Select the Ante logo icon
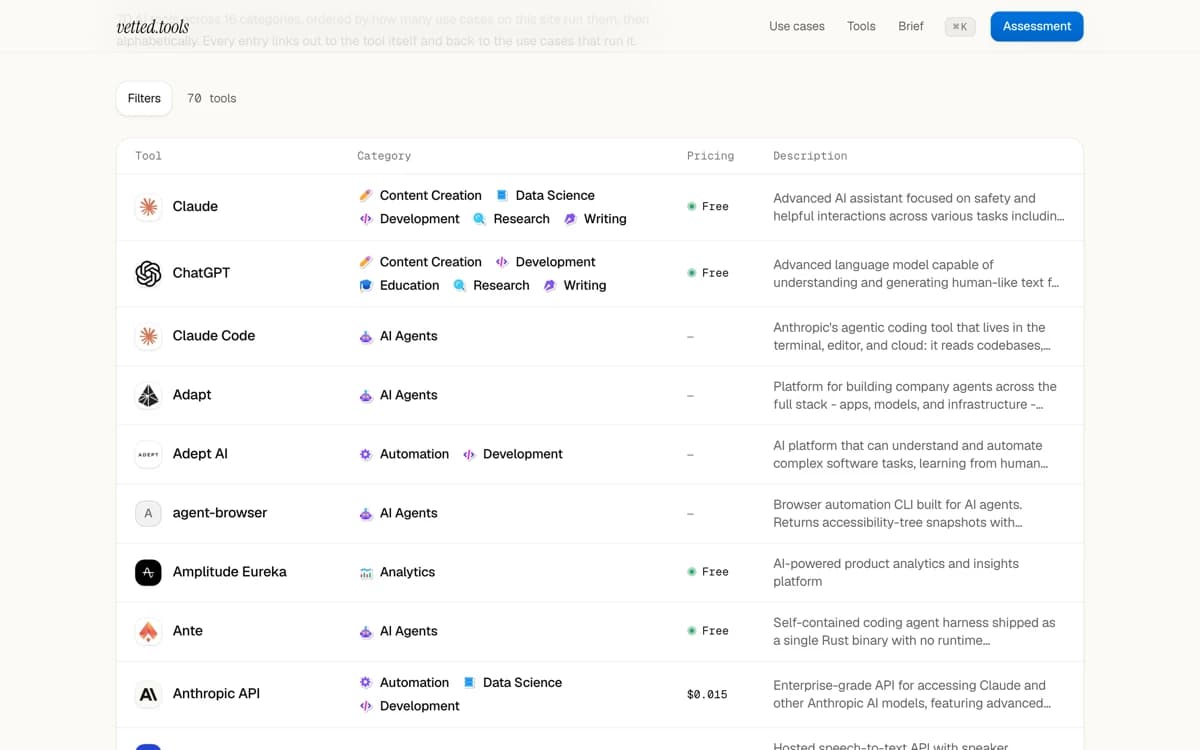This screenshot has height=750, width=1200. point(148,631)
